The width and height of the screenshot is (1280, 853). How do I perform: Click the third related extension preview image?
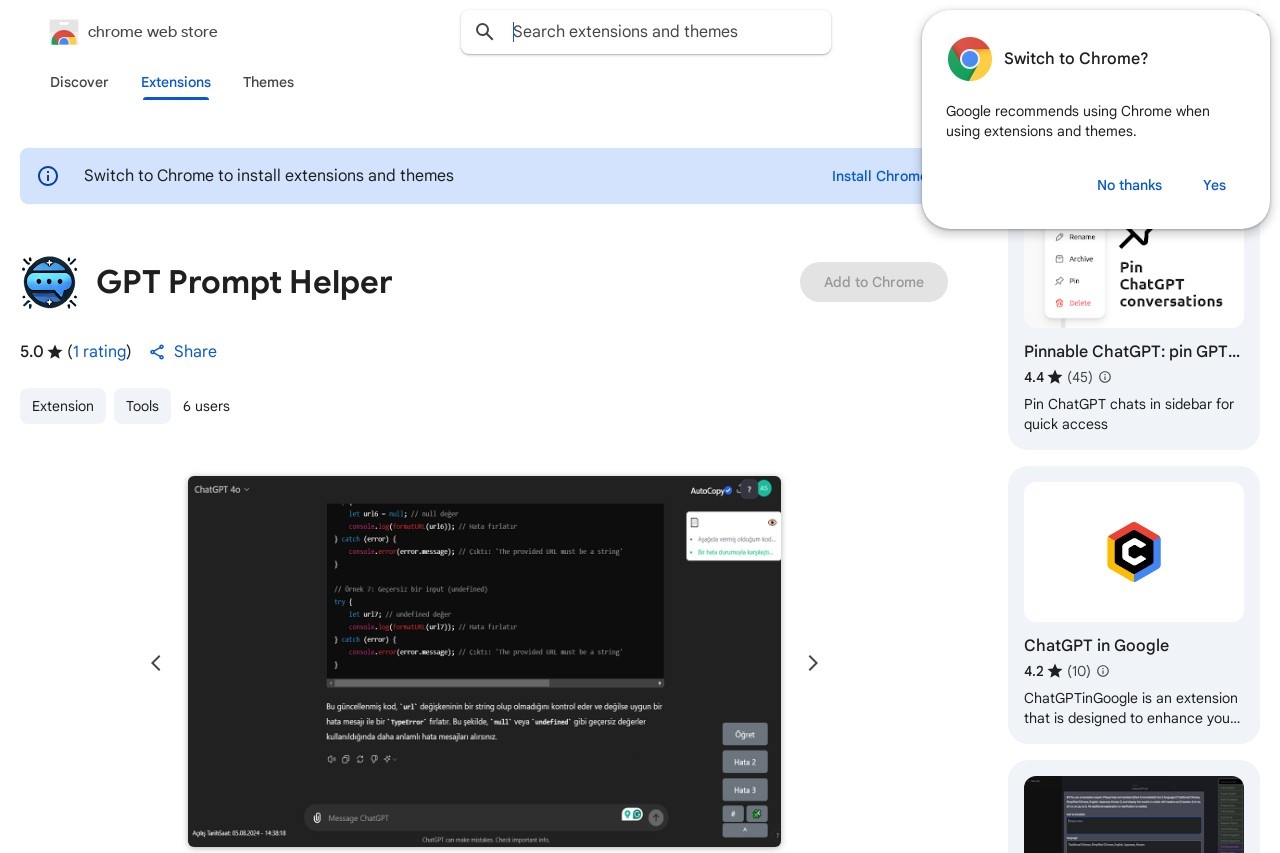coord(1134,814)
